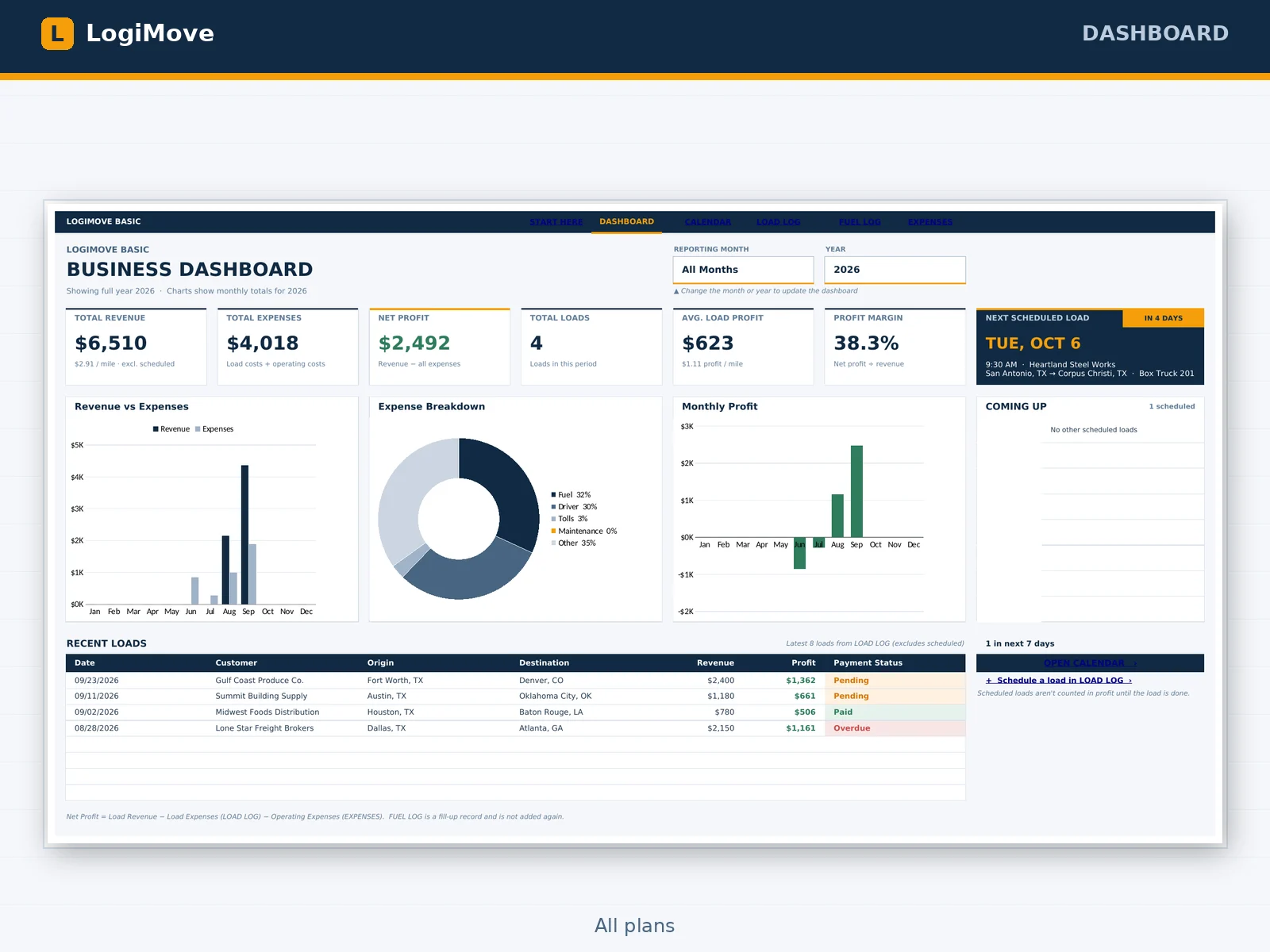Switch to the CALENDAR tab

click(x=708, y=222)
